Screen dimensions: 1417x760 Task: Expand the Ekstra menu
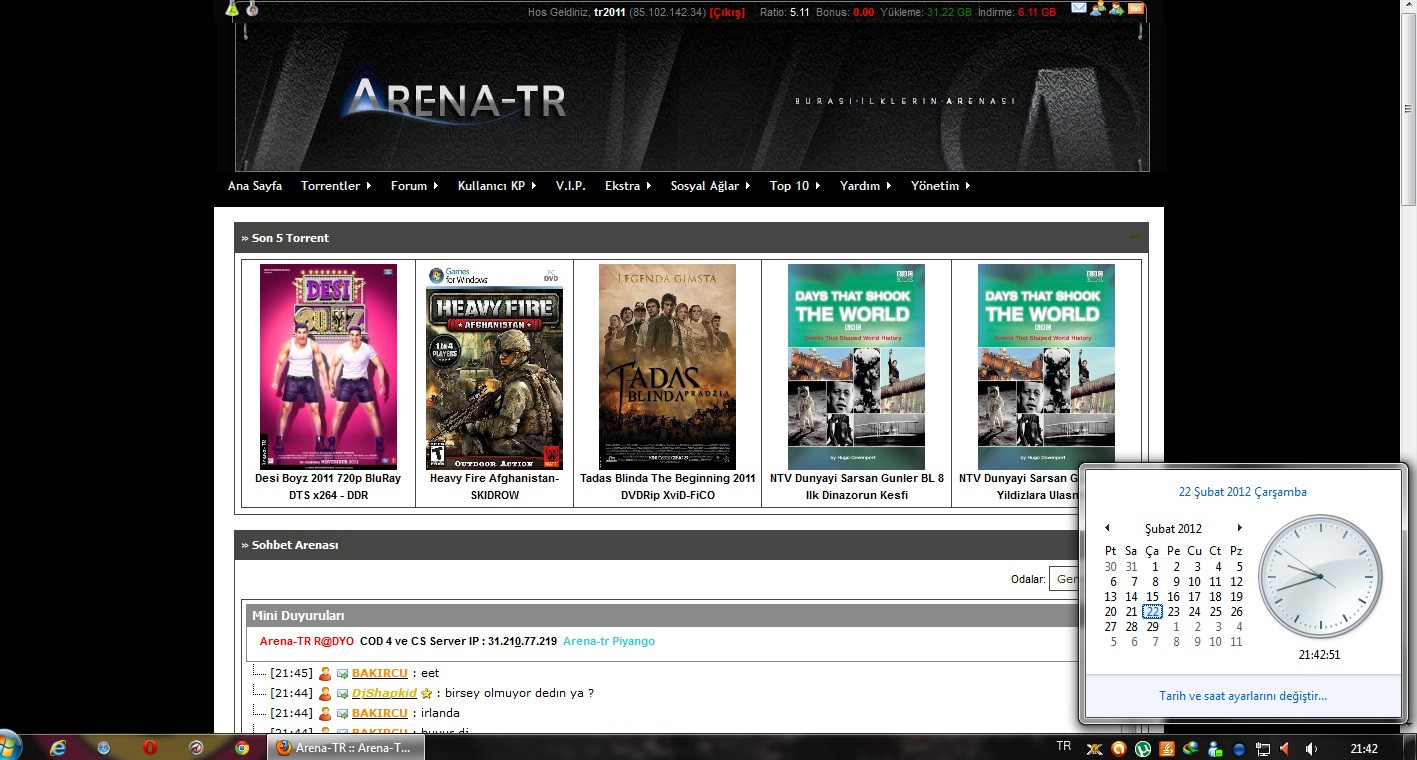(628, 186)
